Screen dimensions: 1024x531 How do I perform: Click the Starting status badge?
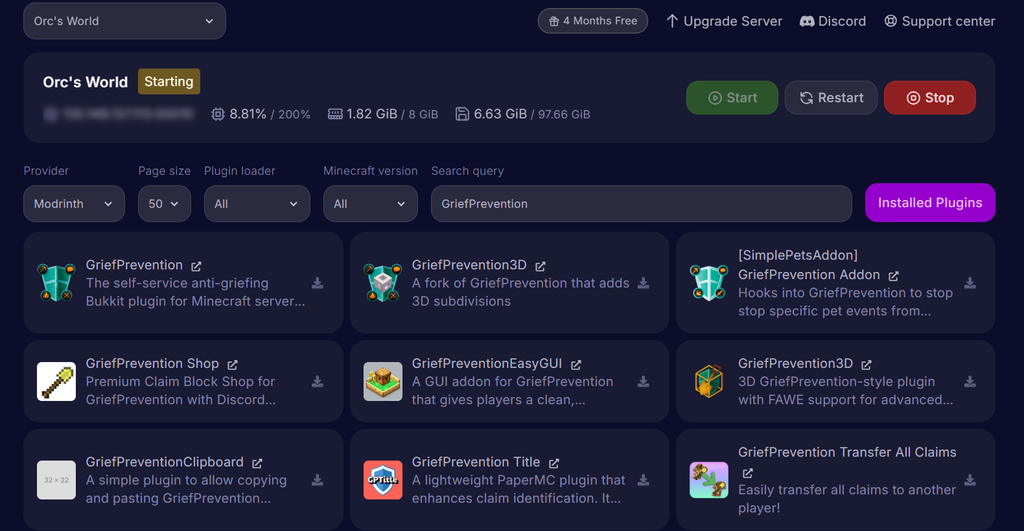pos(168,82)
